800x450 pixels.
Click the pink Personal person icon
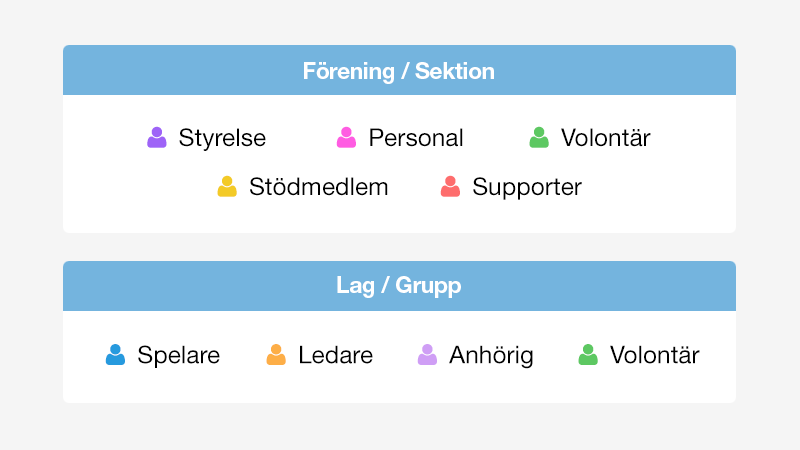click(x=347, y=138)
